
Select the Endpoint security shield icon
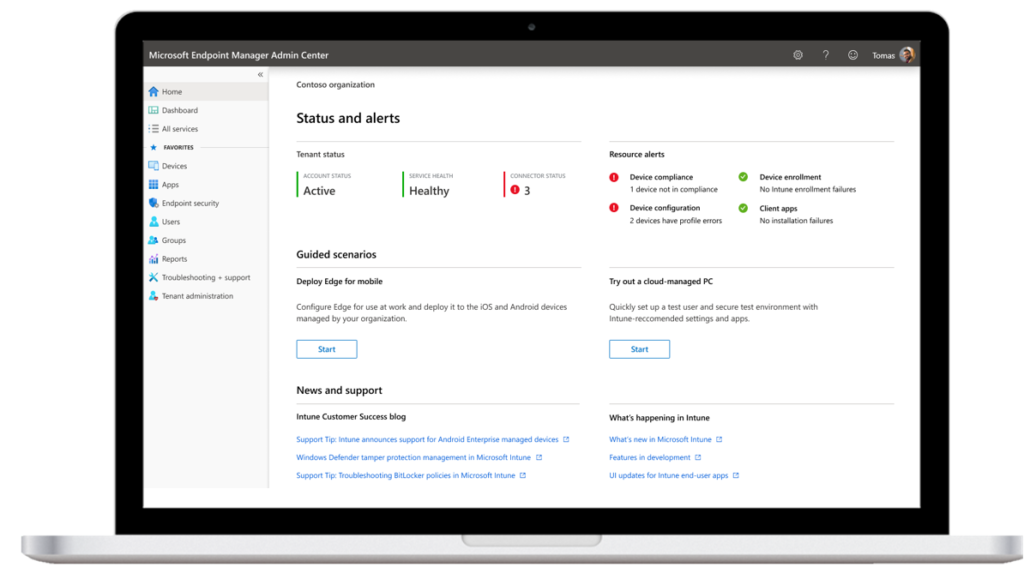coord(153,203)
